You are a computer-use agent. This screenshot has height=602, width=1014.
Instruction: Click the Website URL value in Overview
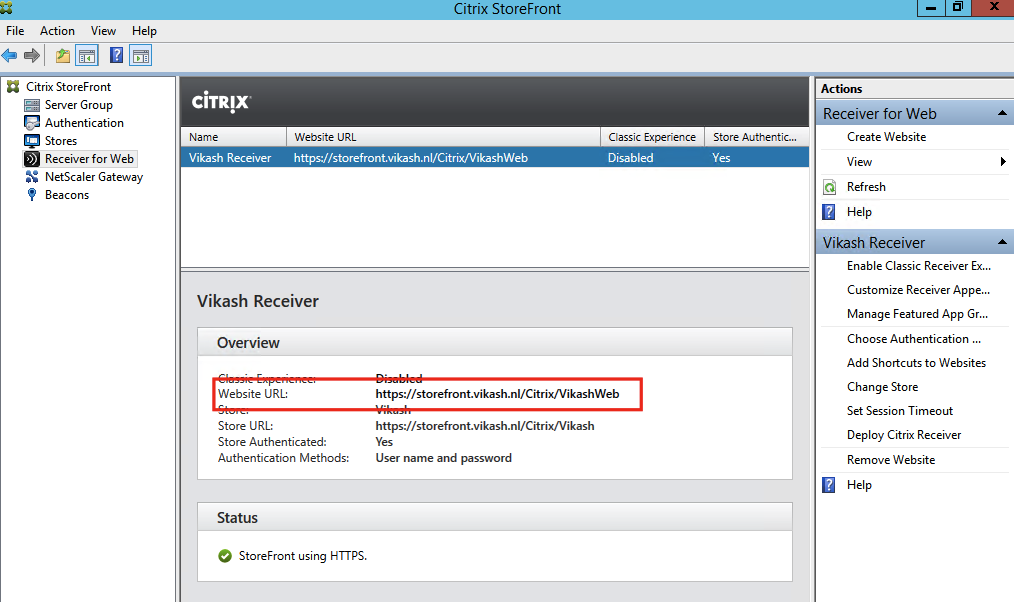point(497,394)
